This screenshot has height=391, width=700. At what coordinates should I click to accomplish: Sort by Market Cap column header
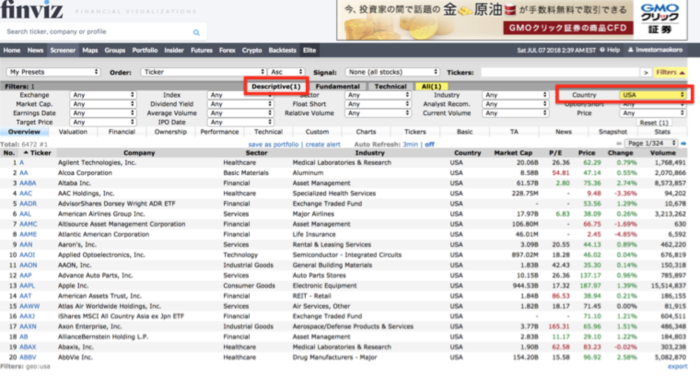[513, 153]
